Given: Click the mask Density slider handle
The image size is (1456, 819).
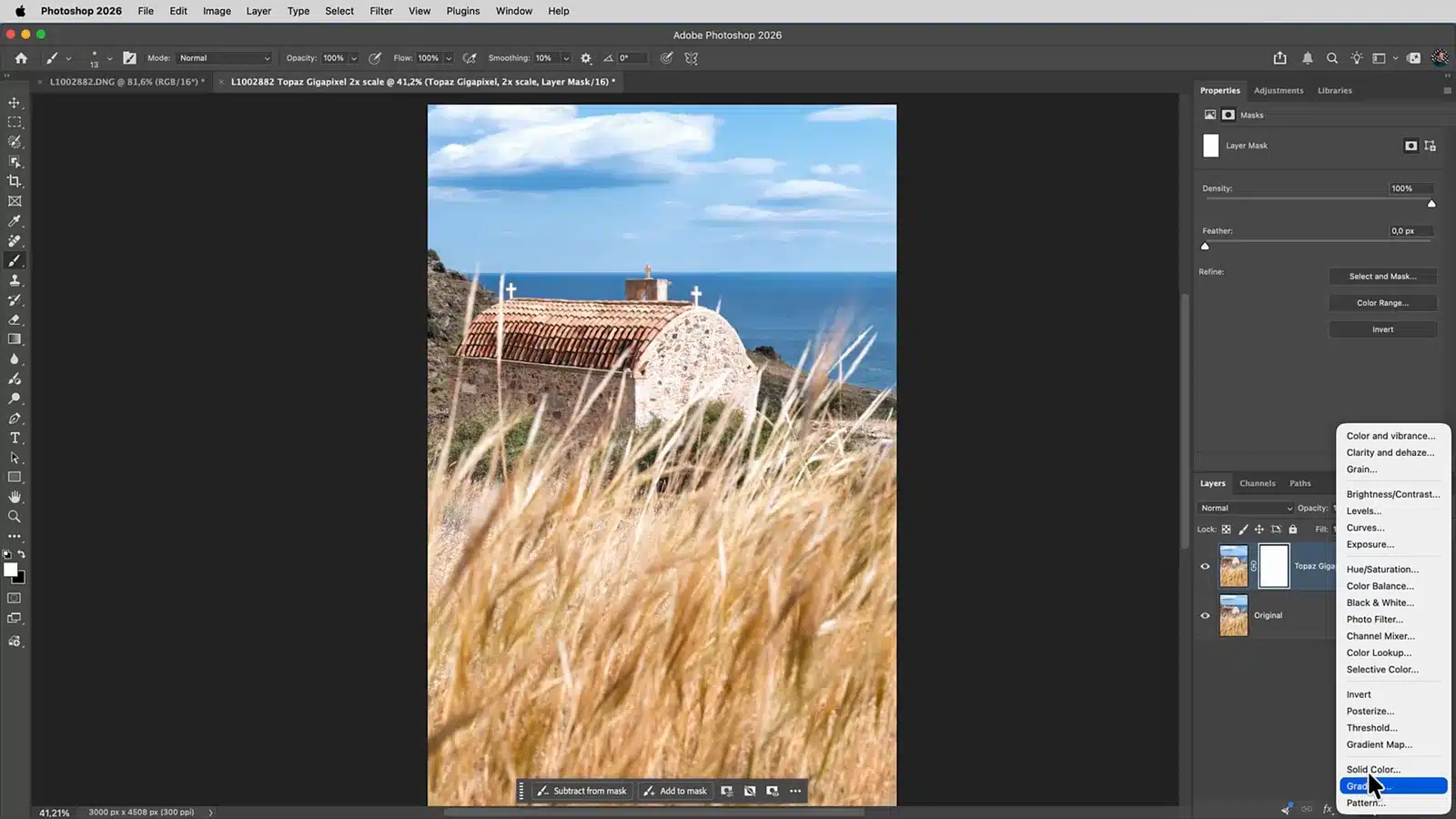Looking at the screenshot, I should 1431,204.
